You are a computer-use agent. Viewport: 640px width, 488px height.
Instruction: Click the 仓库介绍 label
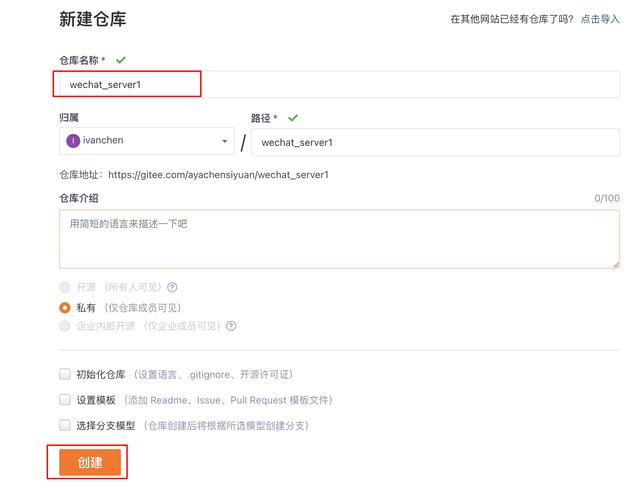point(79,198)
